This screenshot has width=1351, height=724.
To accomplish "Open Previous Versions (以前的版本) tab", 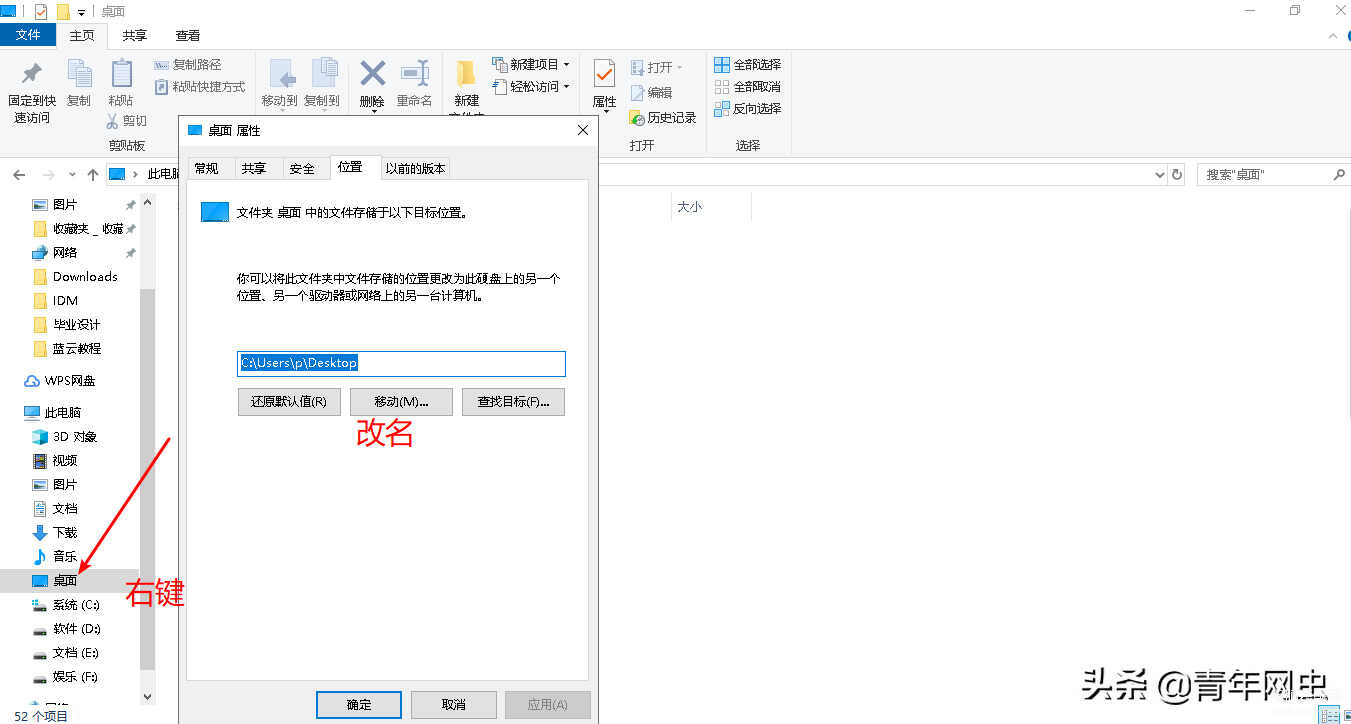I will 415,168.
